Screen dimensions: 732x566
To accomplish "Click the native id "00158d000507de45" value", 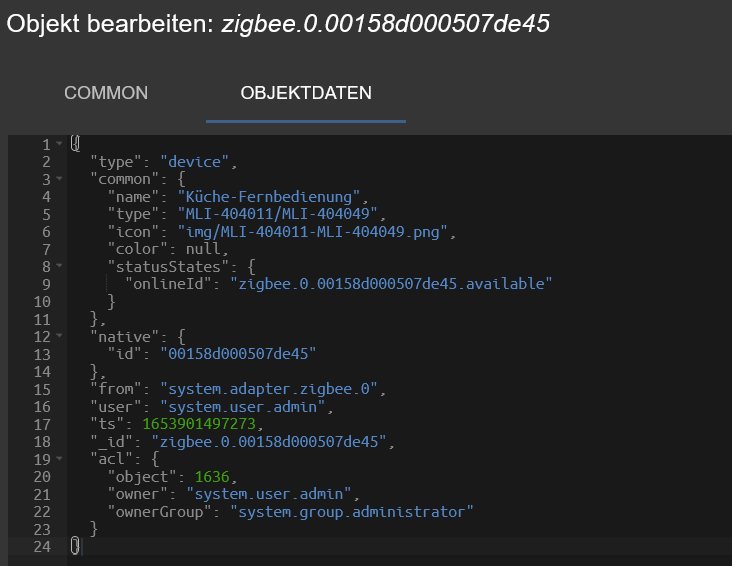I will coord(238,354).
